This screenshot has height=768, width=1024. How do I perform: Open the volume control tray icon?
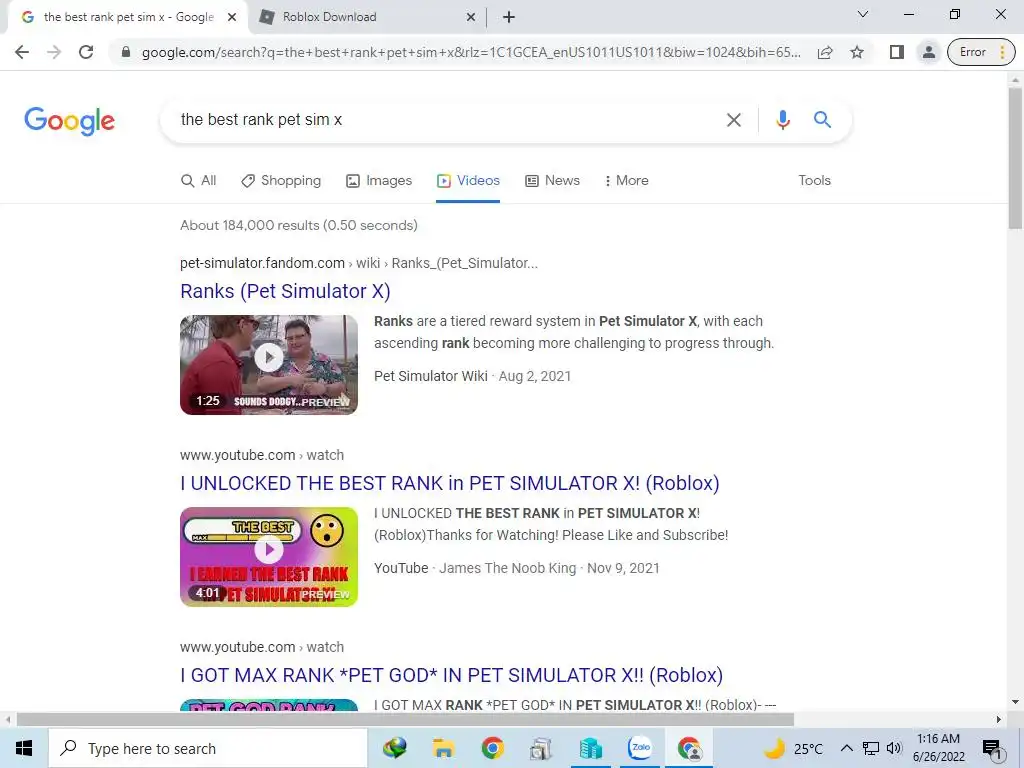click(894, 748)
